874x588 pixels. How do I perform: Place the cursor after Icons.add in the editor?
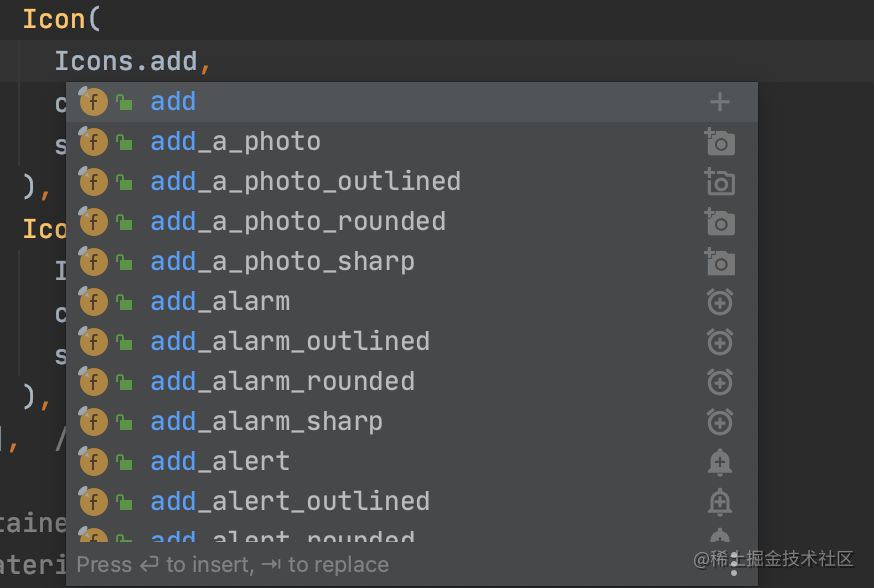pyautogui.click(x=199, y=61)
